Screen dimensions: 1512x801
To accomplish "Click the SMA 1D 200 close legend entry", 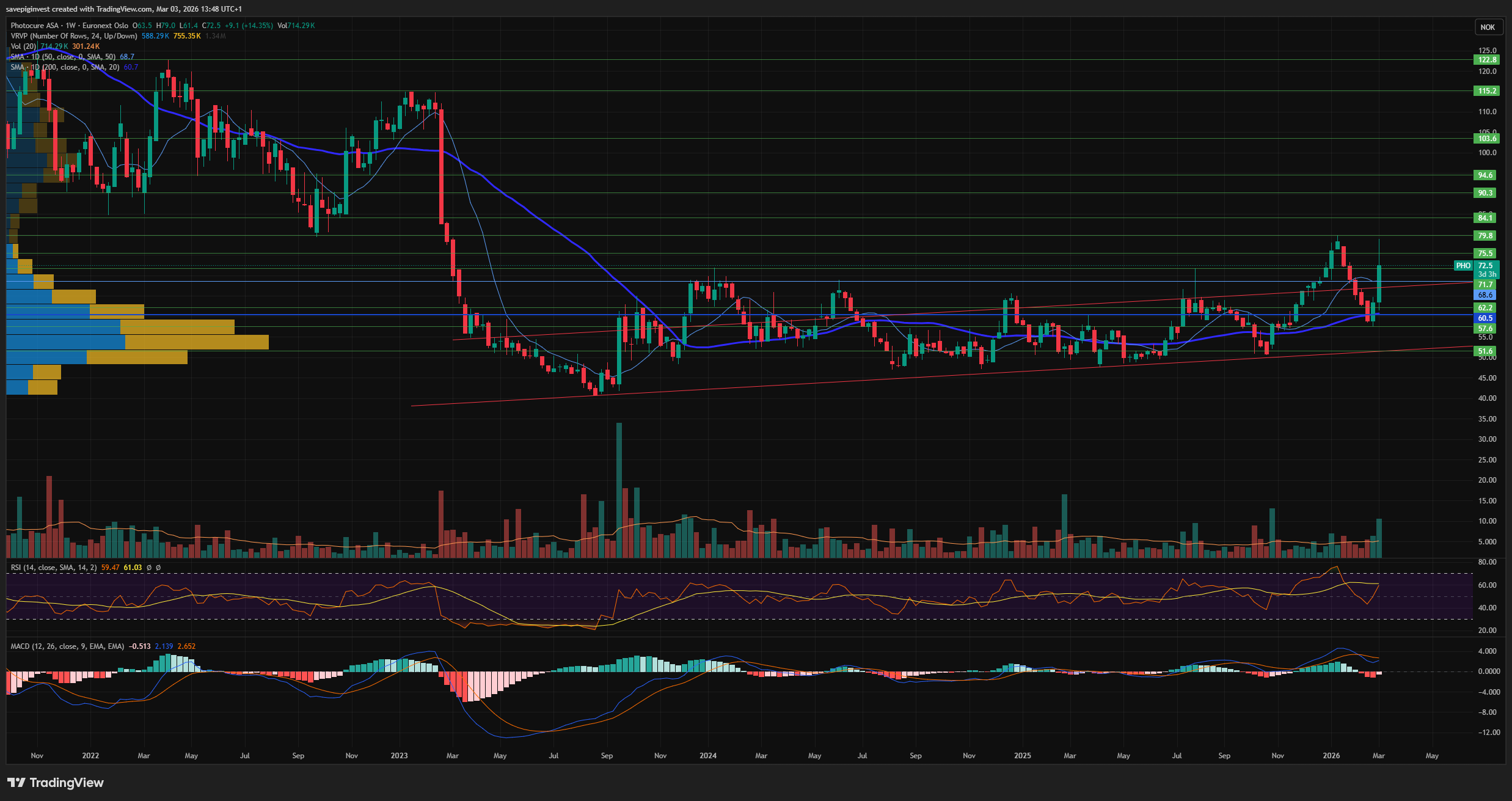I will (64, 67).
